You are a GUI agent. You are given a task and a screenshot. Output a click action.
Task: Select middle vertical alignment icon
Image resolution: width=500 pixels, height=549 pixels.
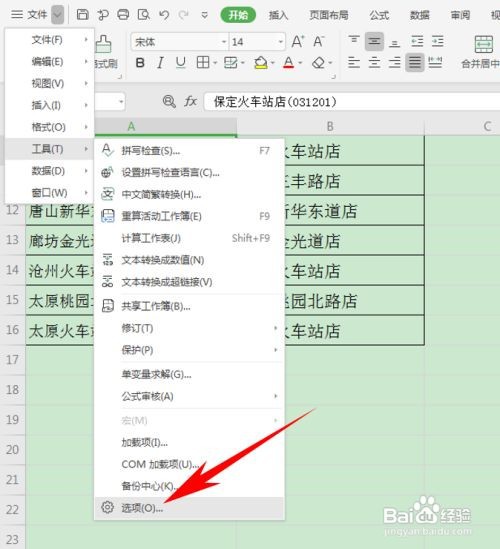[x=374, y=41]
